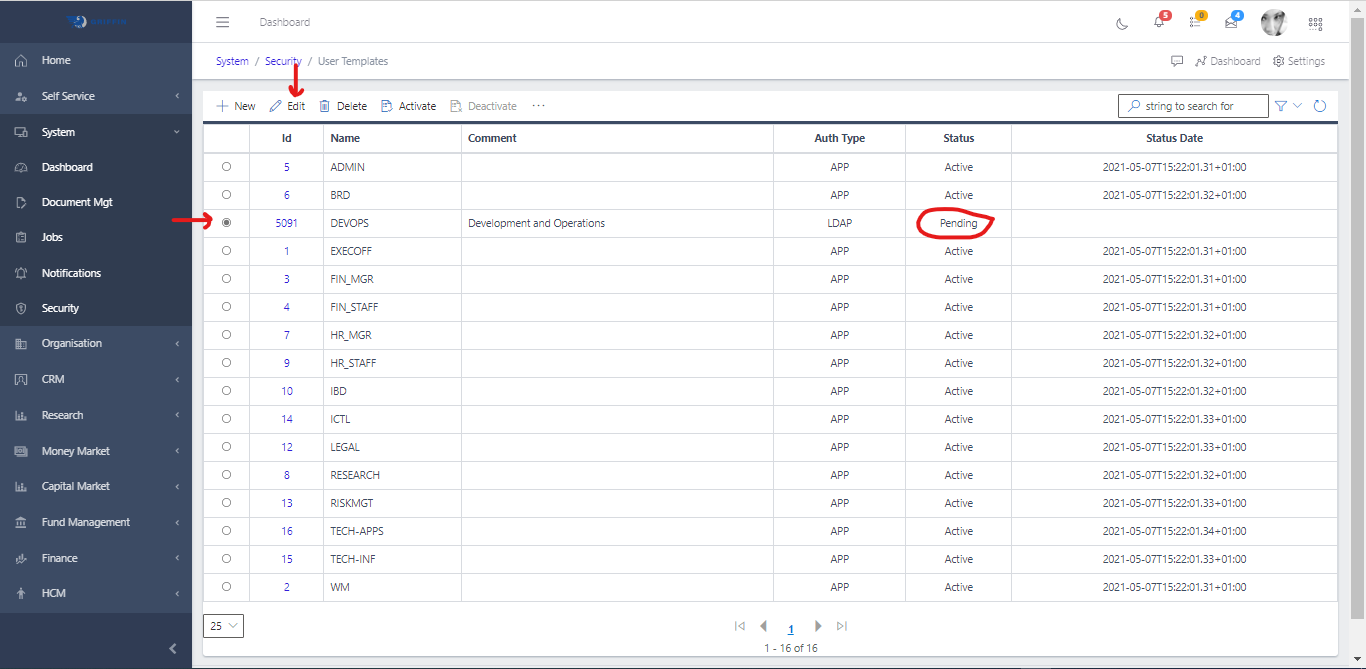Click the Id link 5091

(286, 223)
